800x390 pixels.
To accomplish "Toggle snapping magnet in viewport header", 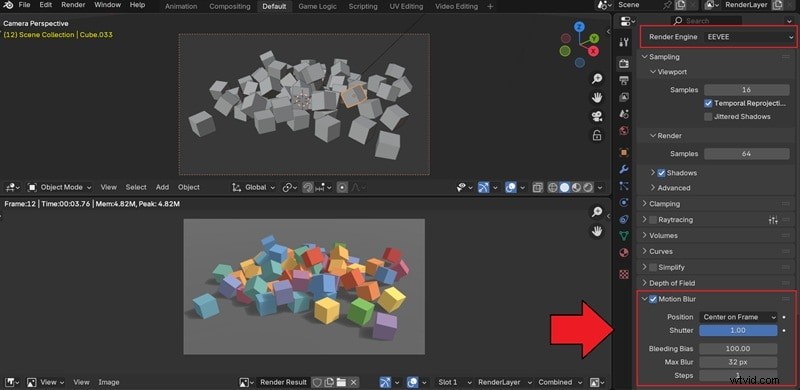I will (x=307, y=187).
